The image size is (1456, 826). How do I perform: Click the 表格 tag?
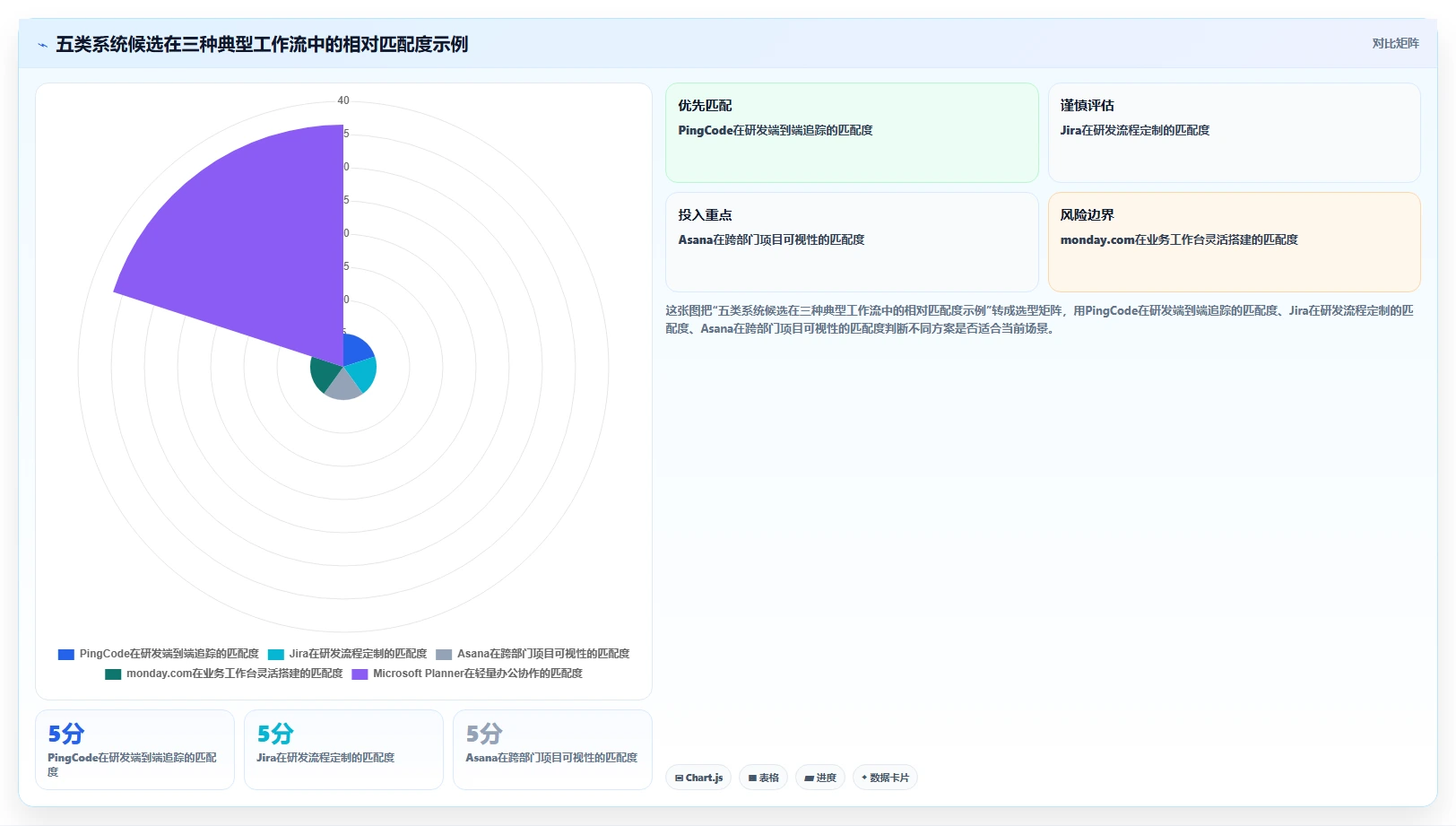763,778
